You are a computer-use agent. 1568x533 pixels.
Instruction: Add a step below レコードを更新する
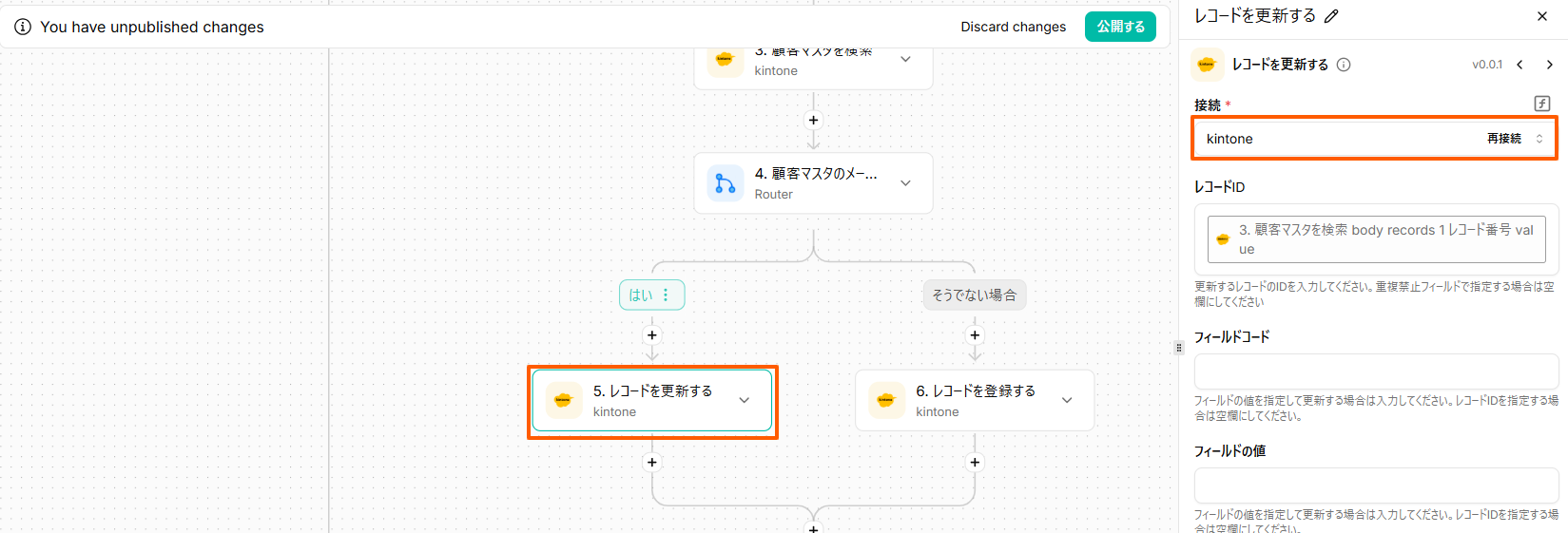[651, 463]
